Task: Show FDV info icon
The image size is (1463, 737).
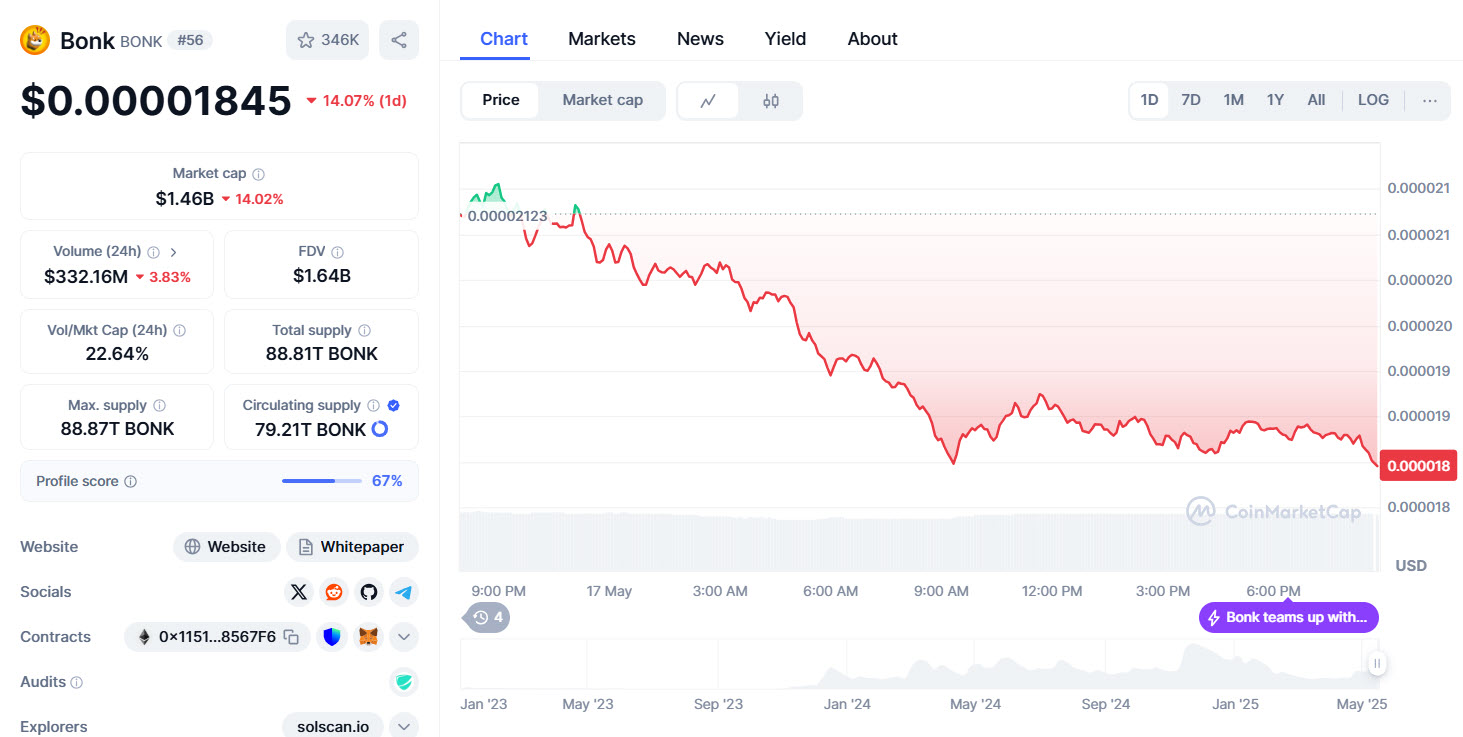Action: [337, 252]
